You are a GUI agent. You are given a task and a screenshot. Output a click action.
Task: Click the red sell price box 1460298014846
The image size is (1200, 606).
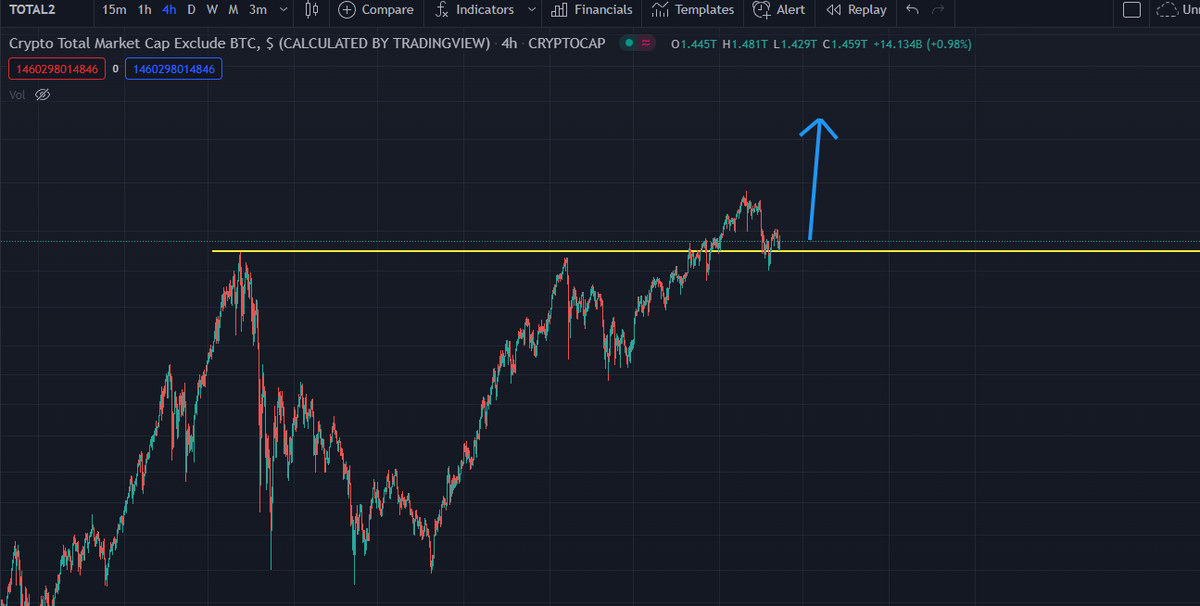[x=55, y=69]
